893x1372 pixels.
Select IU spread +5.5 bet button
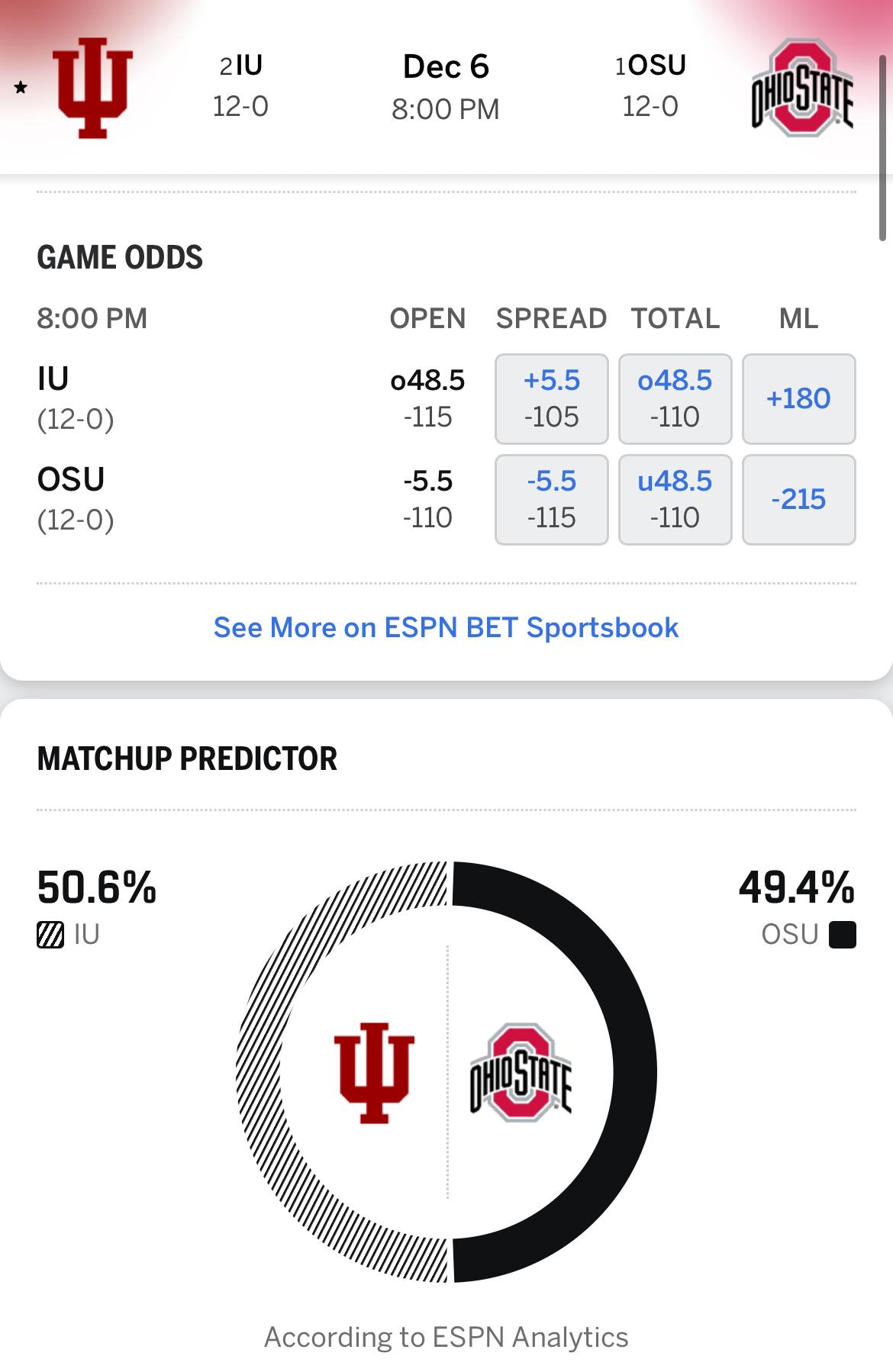coord(551,398)
